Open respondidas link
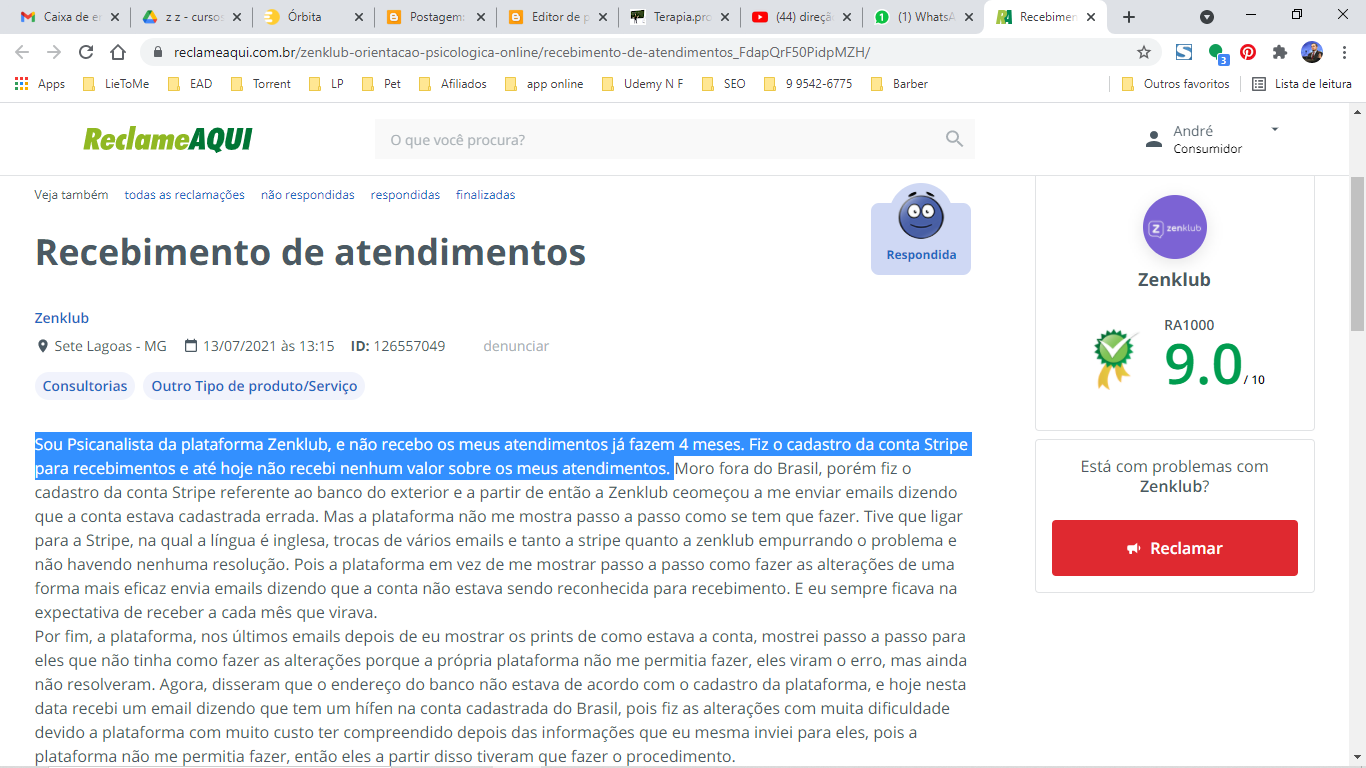The width and height of the screenshot is (1366, 768). [x=405, y=195]
